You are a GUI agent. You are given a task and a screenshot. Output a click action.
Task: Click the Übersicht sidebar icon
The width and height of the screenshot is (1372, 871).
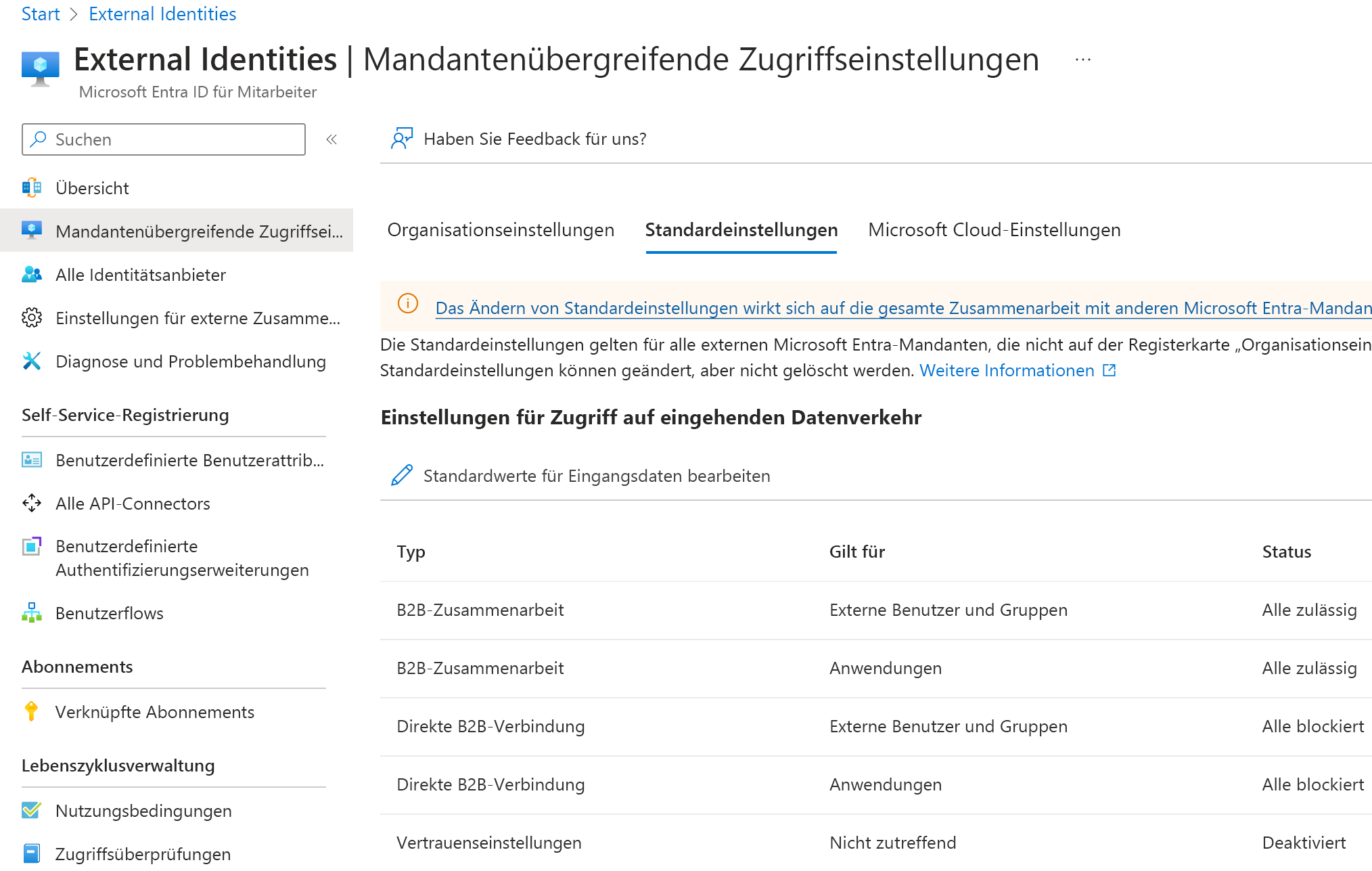(32, 188)
